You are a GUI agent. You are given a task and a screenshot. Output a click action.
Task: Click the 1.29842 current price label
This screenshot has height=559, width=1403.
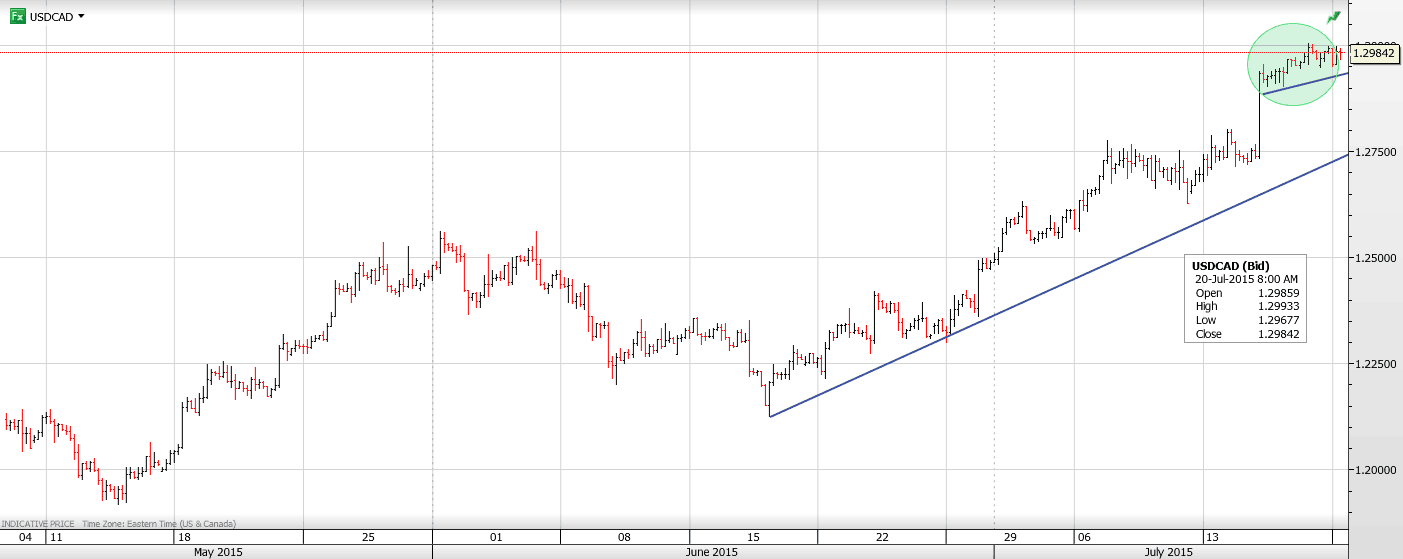click(x=1376, y=53)
